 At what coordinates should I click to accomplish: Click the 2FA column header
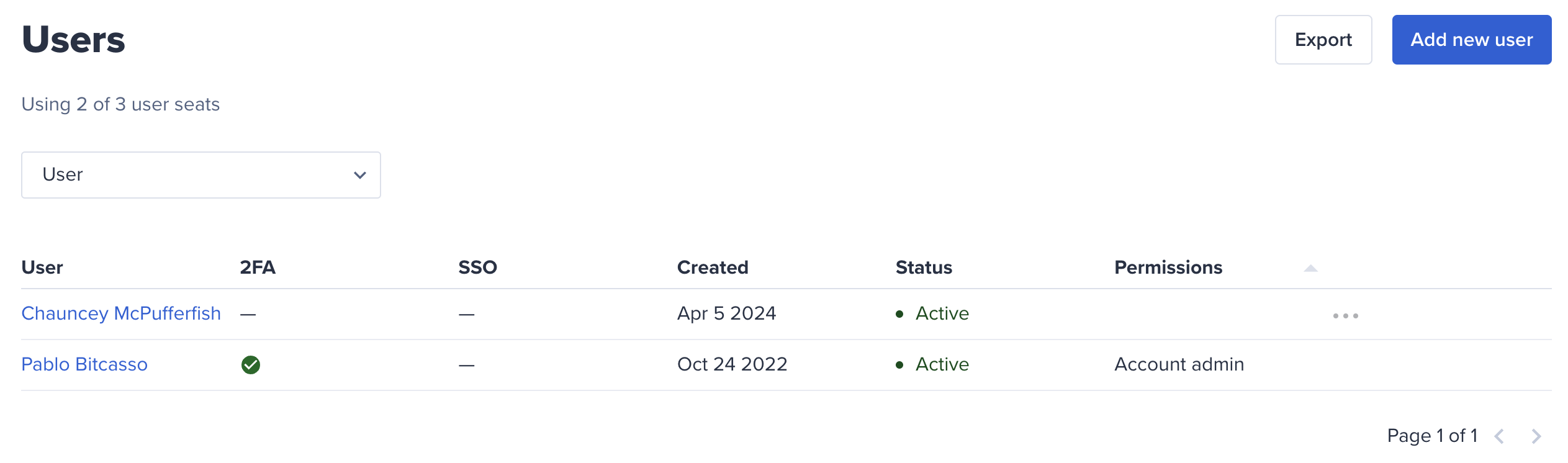point(258,267)
